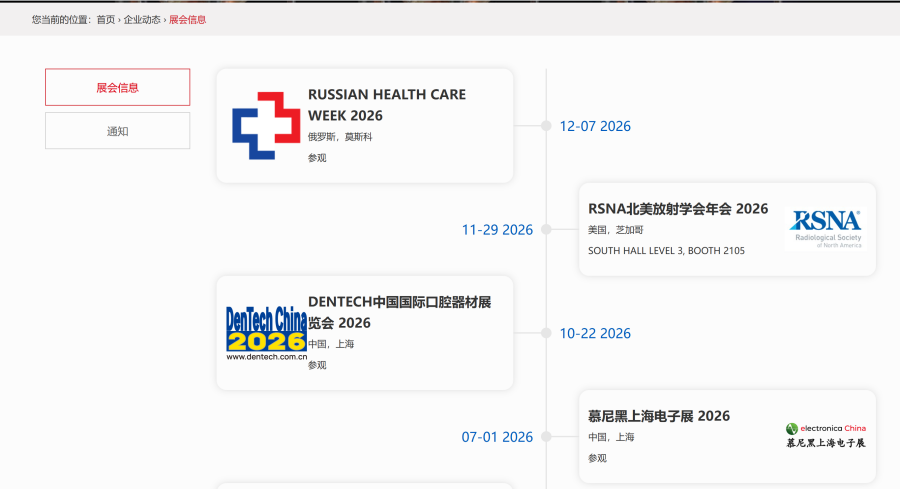
Task: Click timeline dot beside 11-29 2026
Action: pyautogui.click(x=546, y=230)
